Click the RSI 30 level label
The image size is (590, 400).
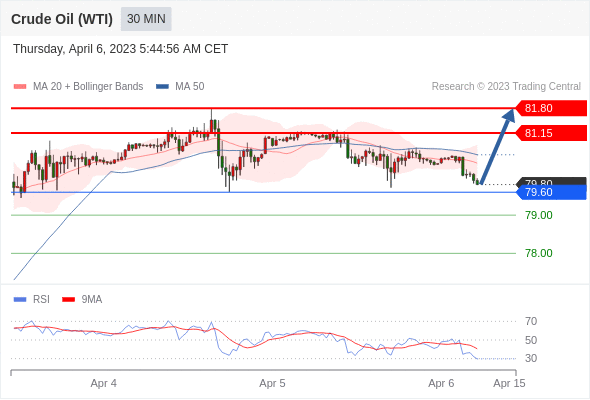point(531,358)
